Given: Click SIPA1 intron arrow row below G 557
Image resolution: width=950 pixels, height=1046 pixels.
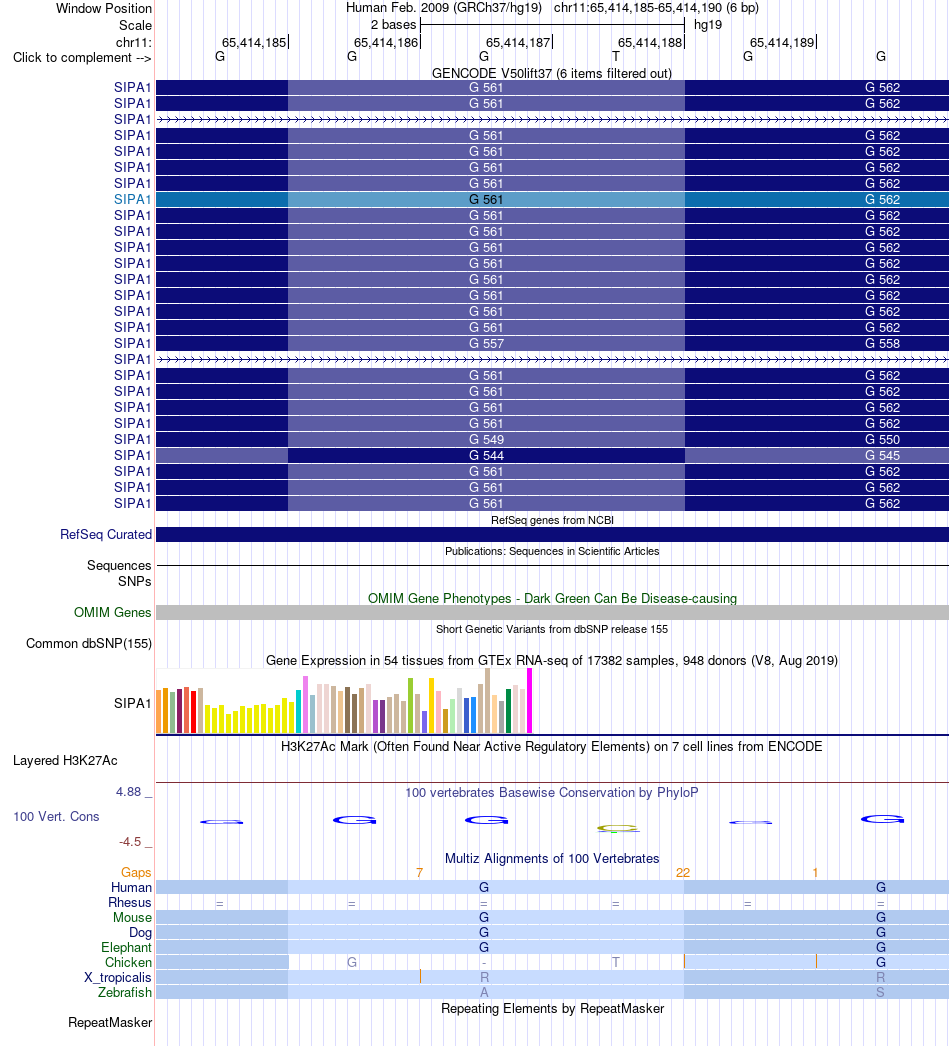Looking at the screenshot, I should pyautogui.click(x=552, y=360).
